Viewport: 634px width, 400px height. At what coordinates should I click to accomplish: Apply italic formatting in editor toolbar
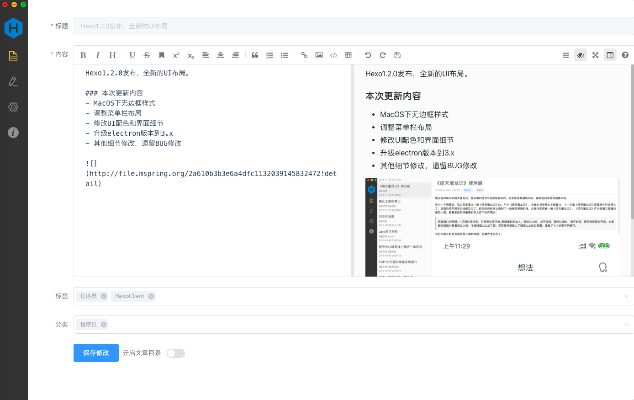point(98,55)
